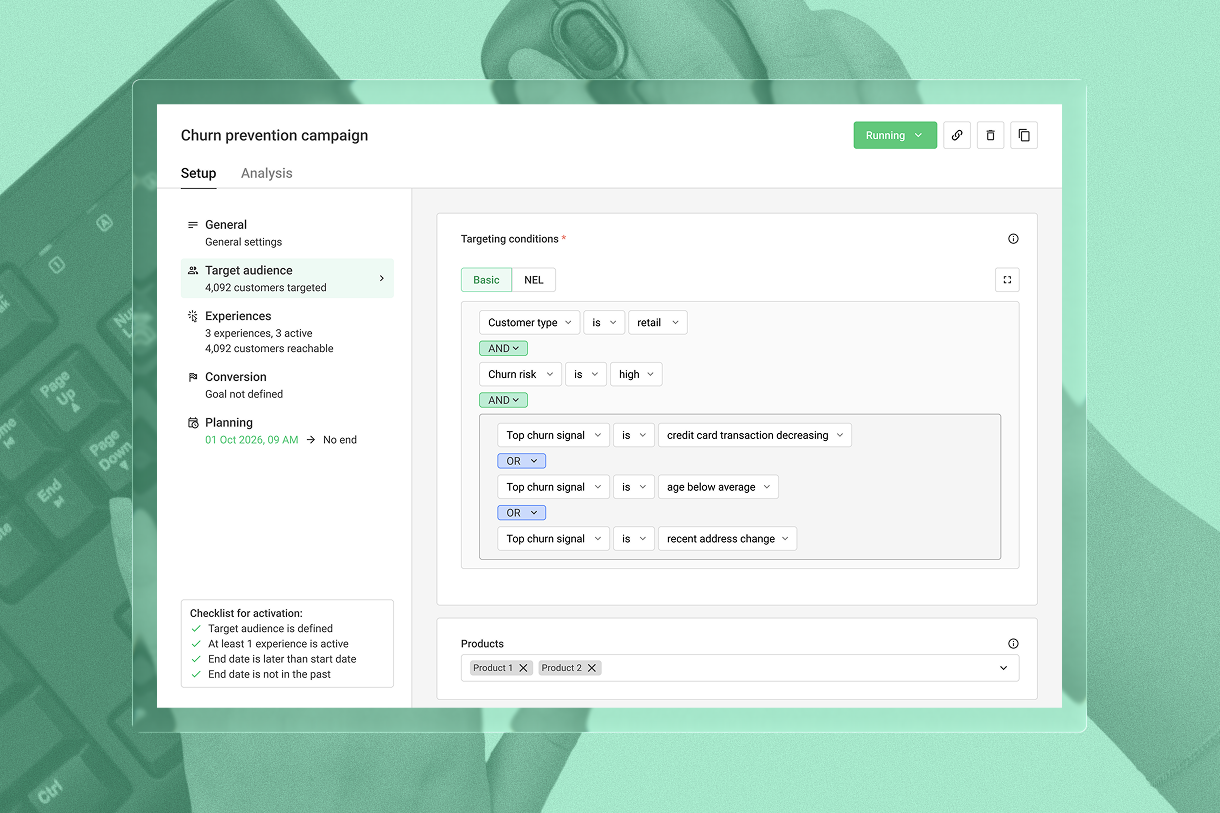
Task: Change OR operator below credit card row
Action: click(521, 461)
